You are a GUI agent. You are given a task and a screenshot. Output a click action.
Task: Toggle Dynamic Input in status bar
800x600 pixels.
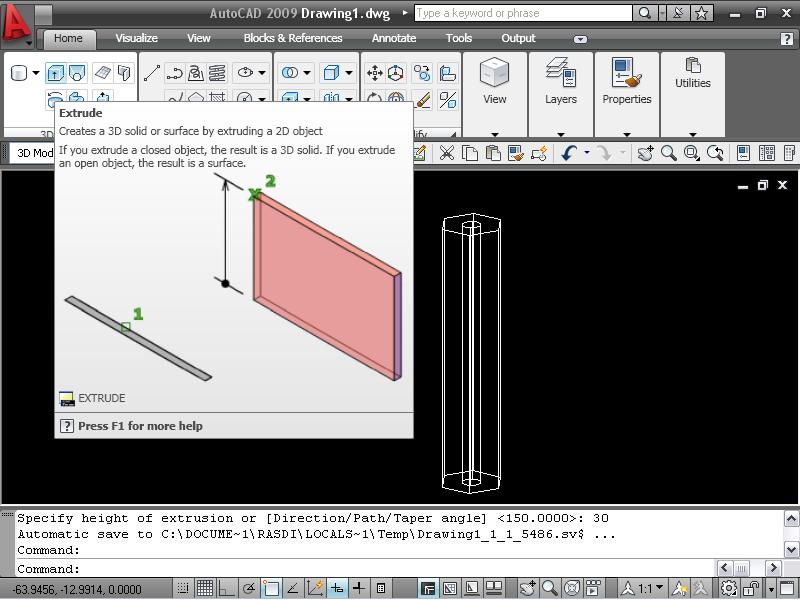click(x=337, y=588)
